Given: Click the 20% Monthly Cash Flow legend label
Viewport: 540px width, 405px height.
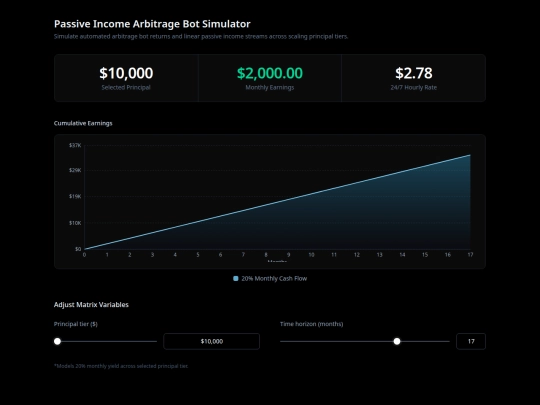Looking at the screenshot, I should 274,279.
